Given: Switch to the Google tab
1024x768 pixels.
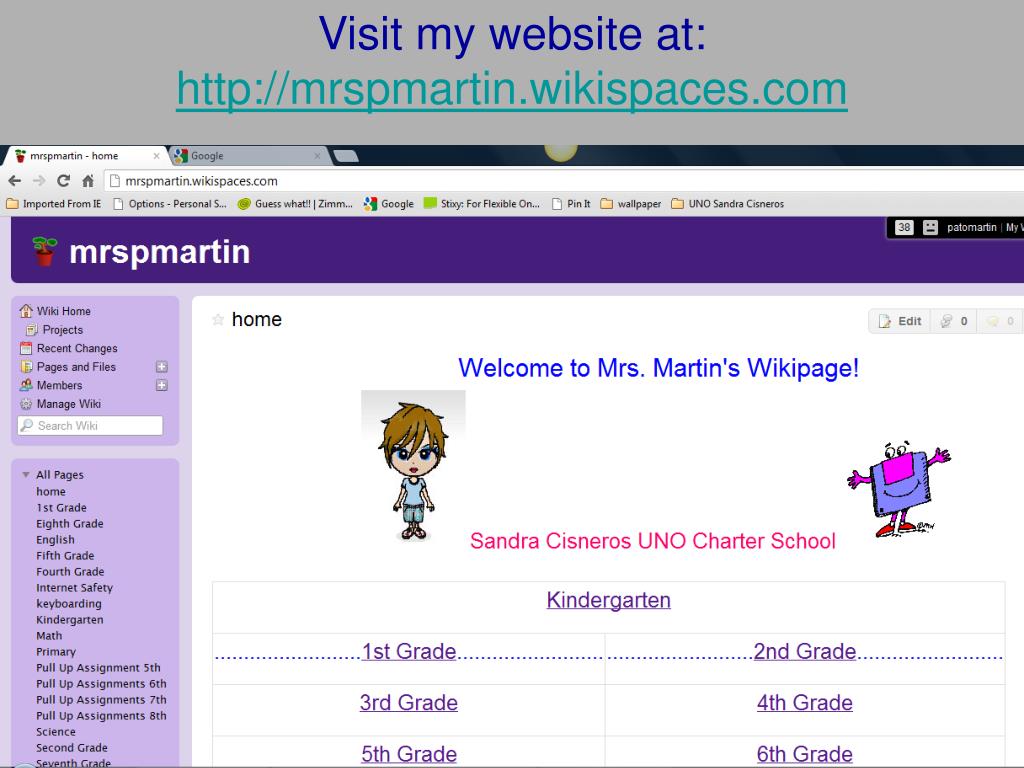Looking at the screenshot, I should pos(248,156).
